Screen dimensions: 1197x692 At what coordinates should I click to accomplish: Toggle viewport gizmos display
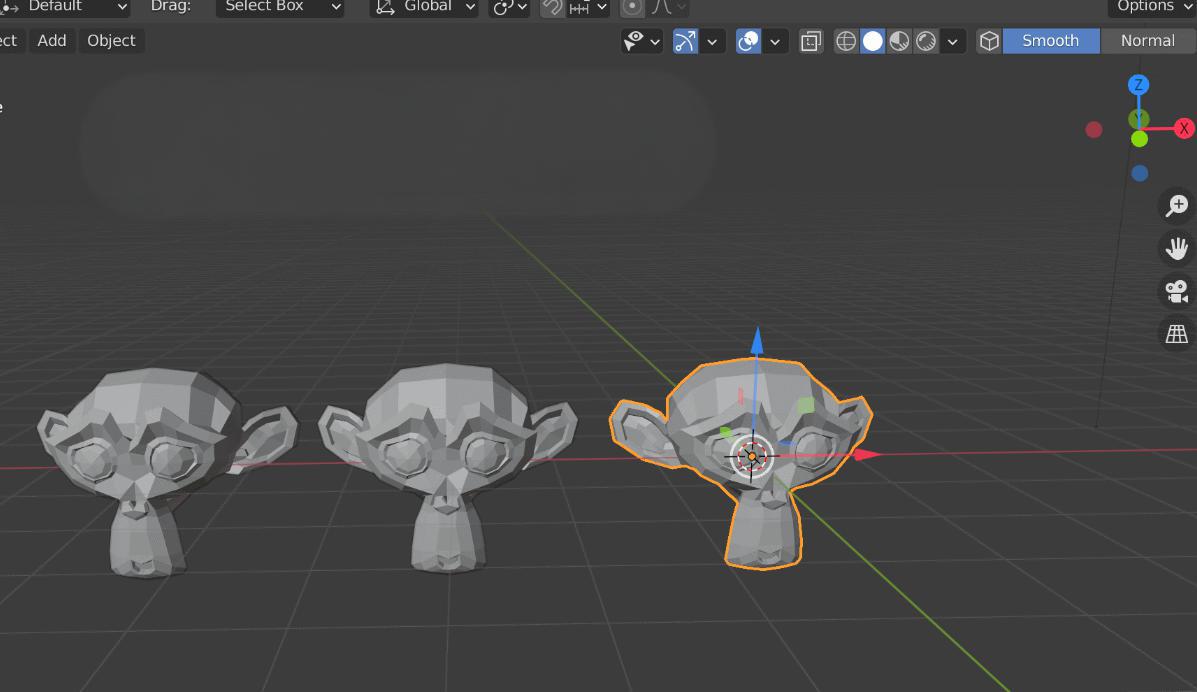click(686, 41)
